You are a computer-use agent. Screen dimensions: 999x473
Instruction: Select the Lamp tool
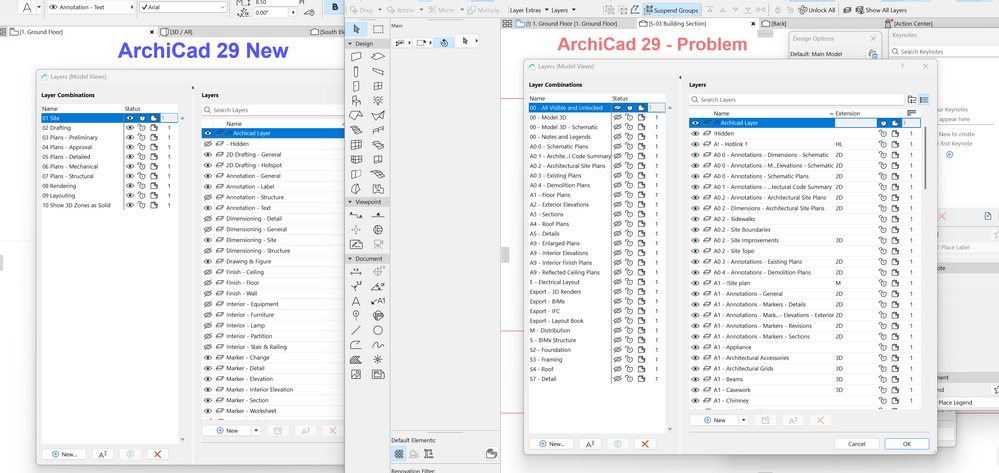click(378, 101)
